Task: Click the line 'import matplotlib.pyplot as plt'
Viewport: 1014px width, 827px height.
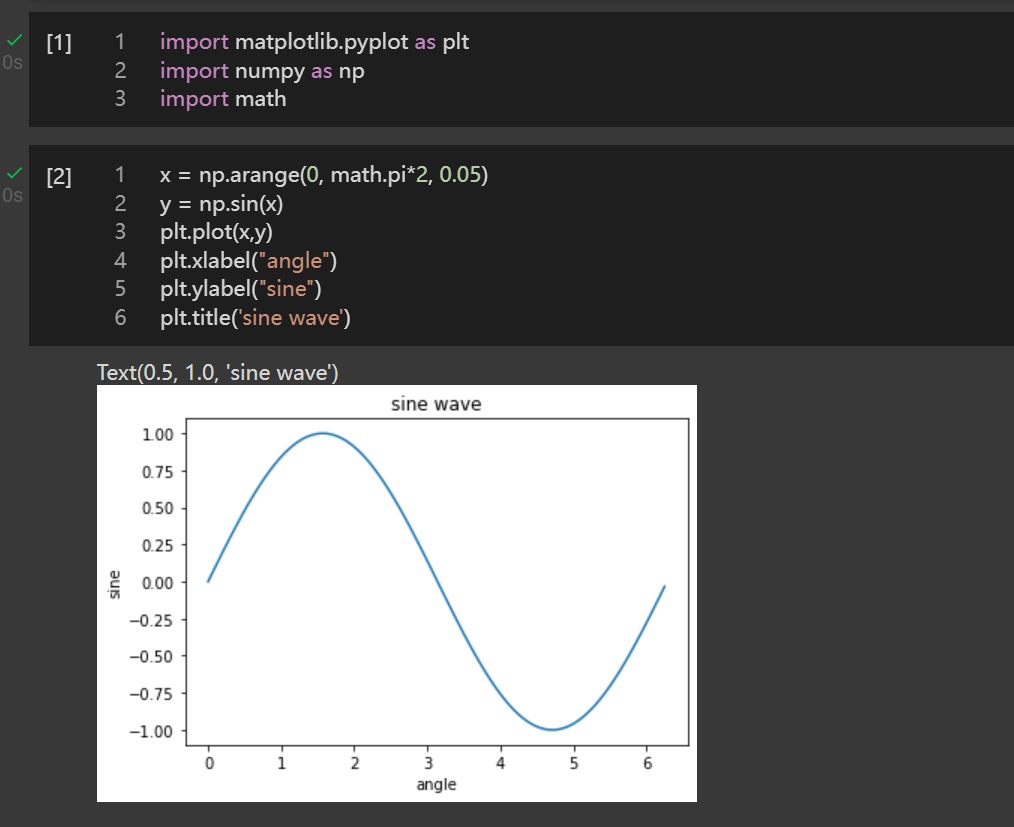Action: click(314, 42)
